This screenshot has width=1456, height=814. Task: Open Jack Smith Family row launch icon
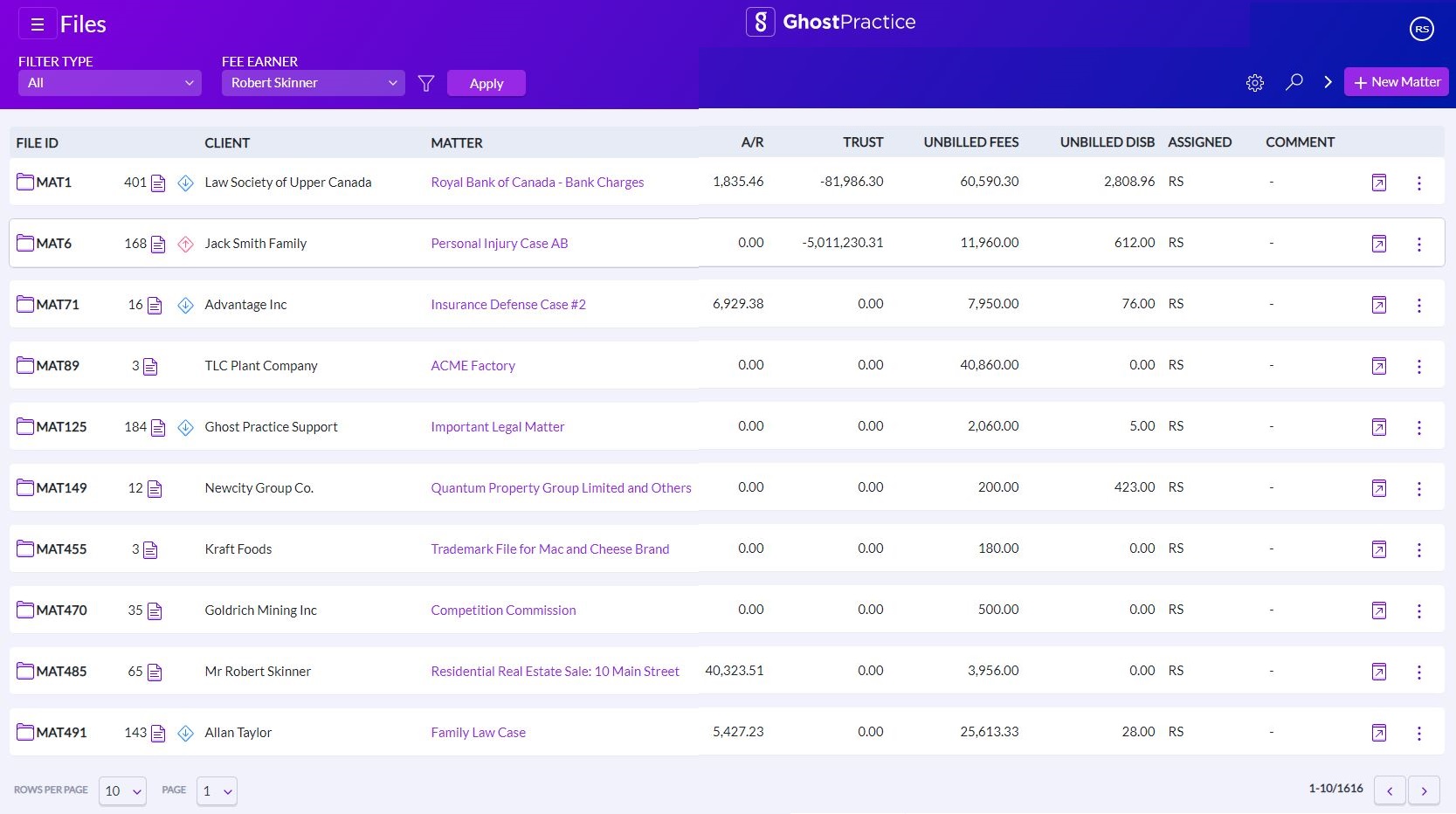1379,244
